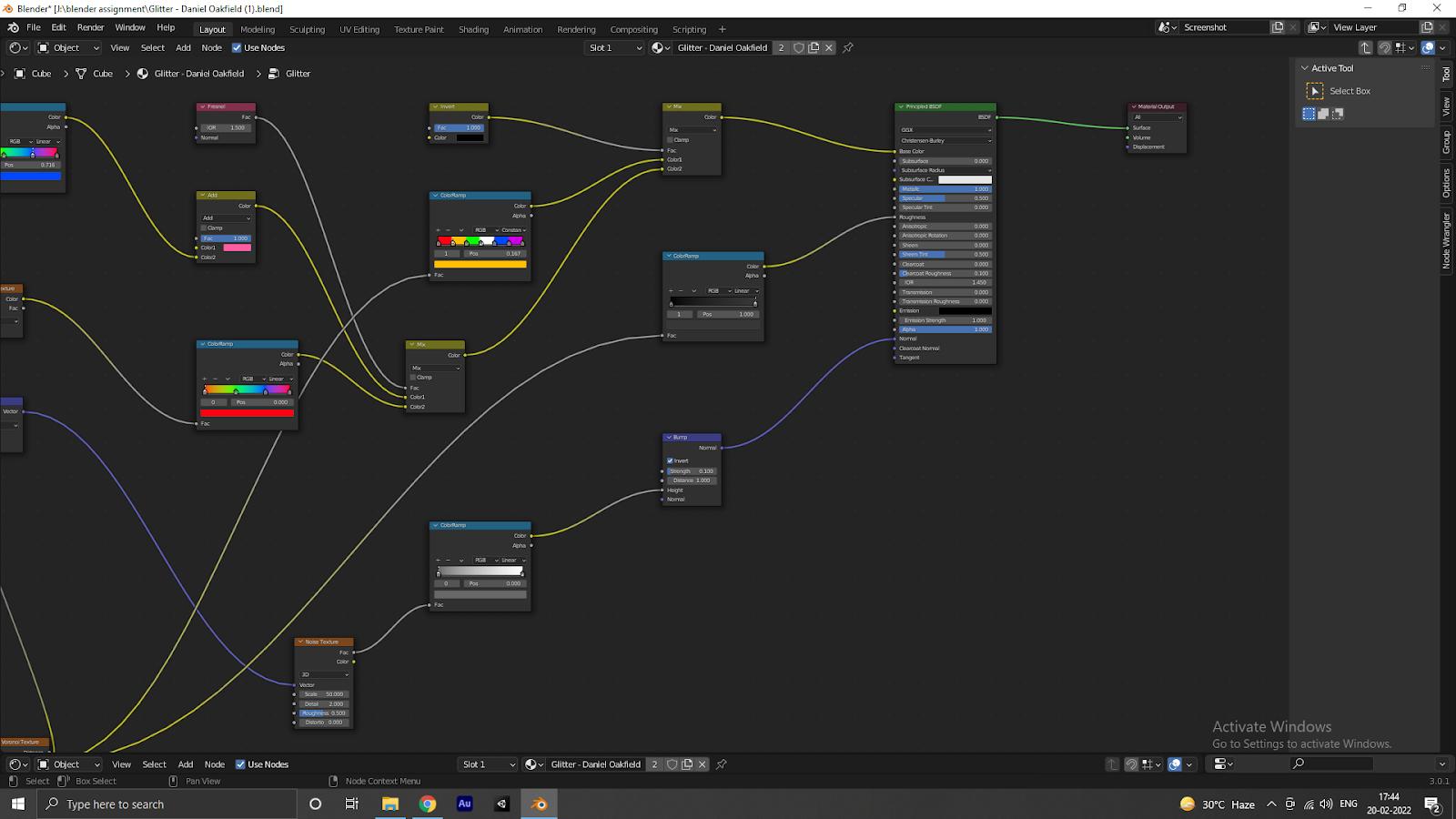The width and height of the screenshot is (1456, 819).
Task: Adjust Metallic slider on Principled BSDF
Action: point(945,189)
